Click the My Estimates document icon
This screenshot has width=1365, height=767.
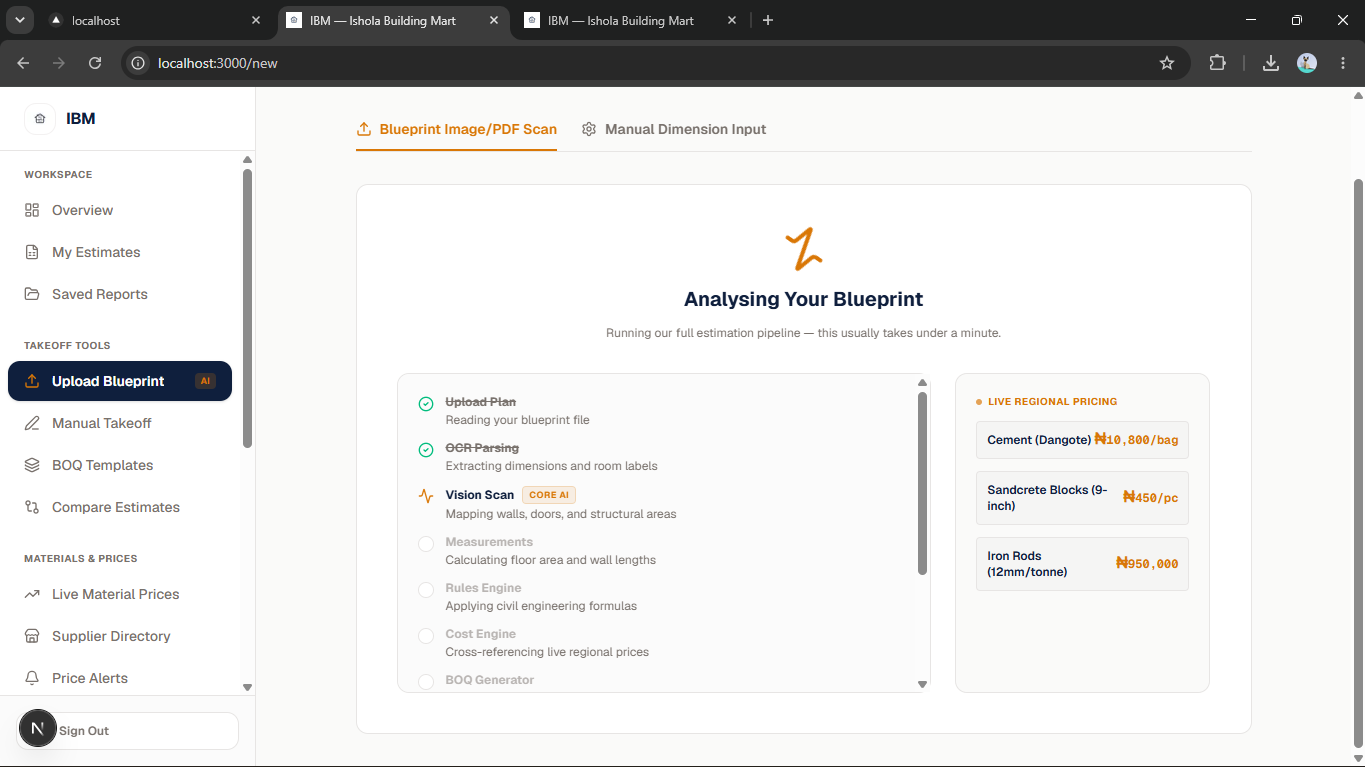click(32, 252)
